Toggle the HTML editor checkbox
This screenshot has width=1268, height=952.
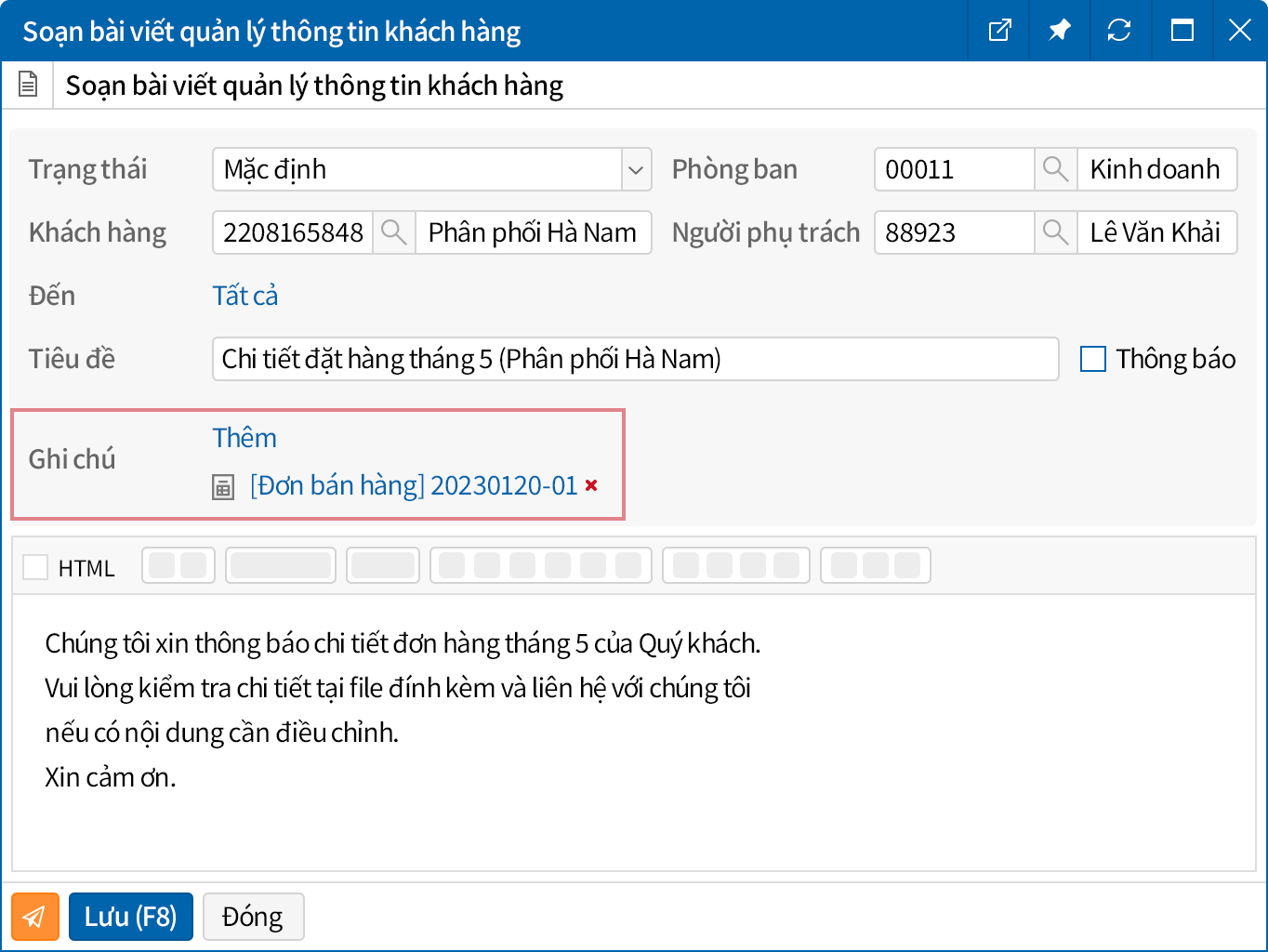click(35, 567)
